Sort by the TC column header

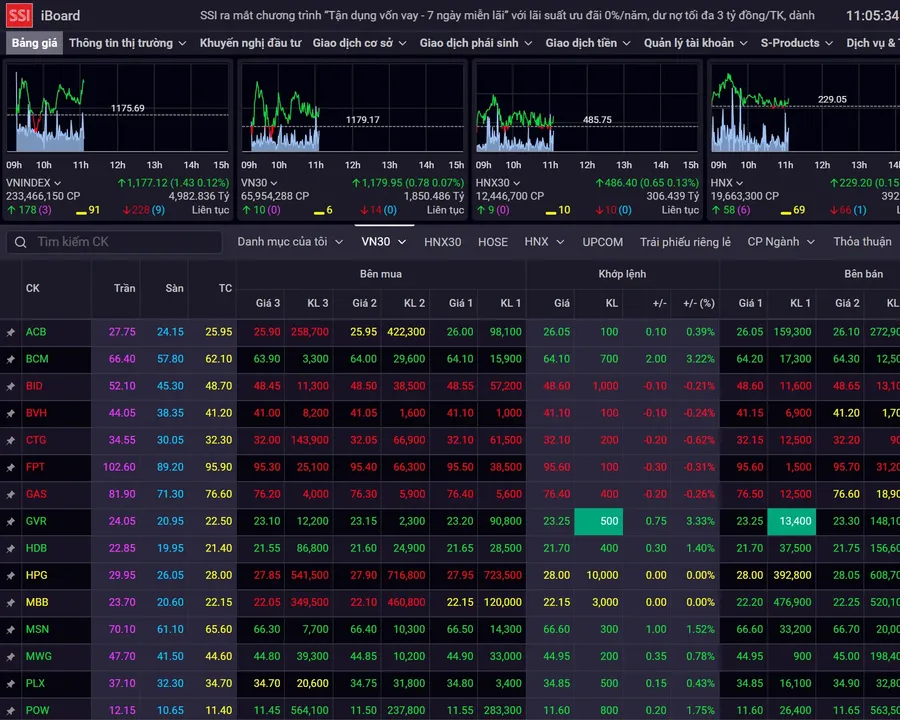point(225,289)
